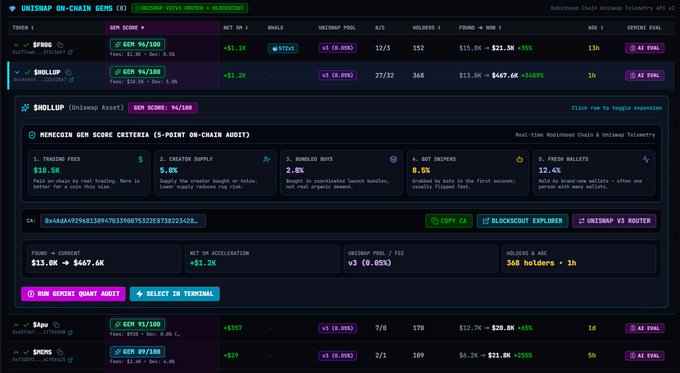Click the contract address field

coord(123,221)
